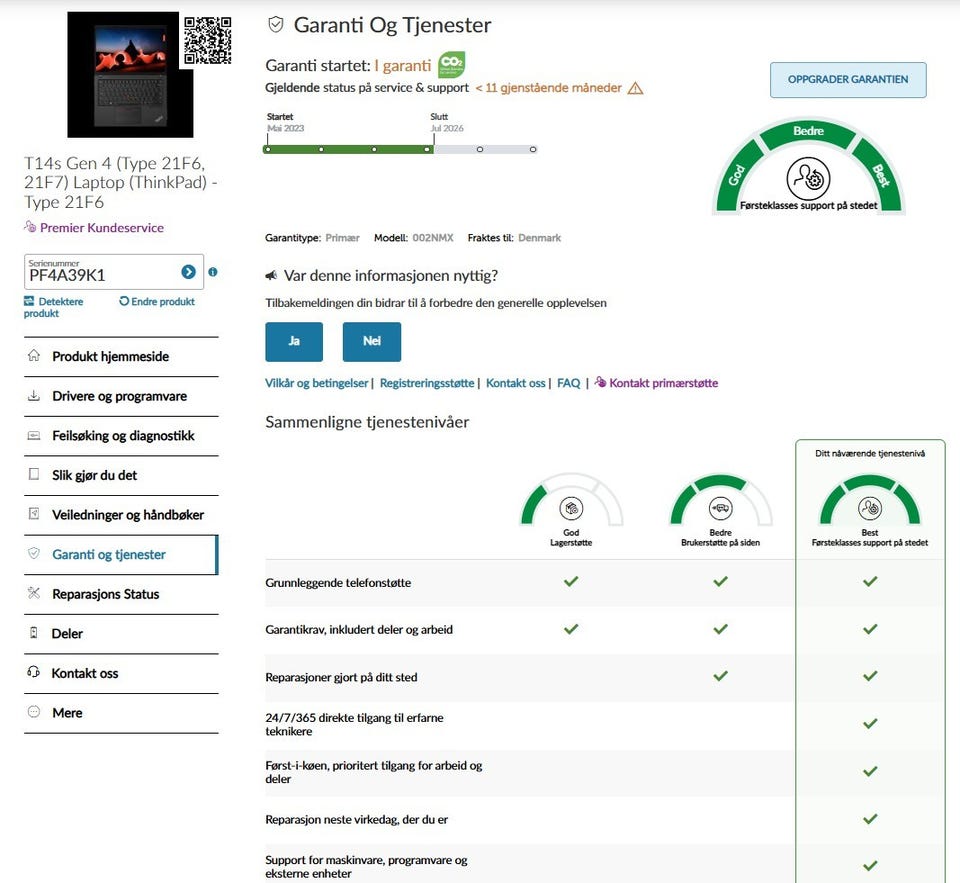
Task: Click the Bedre Brukerstøtte på siden gauge icon
Action: point(721,508)
